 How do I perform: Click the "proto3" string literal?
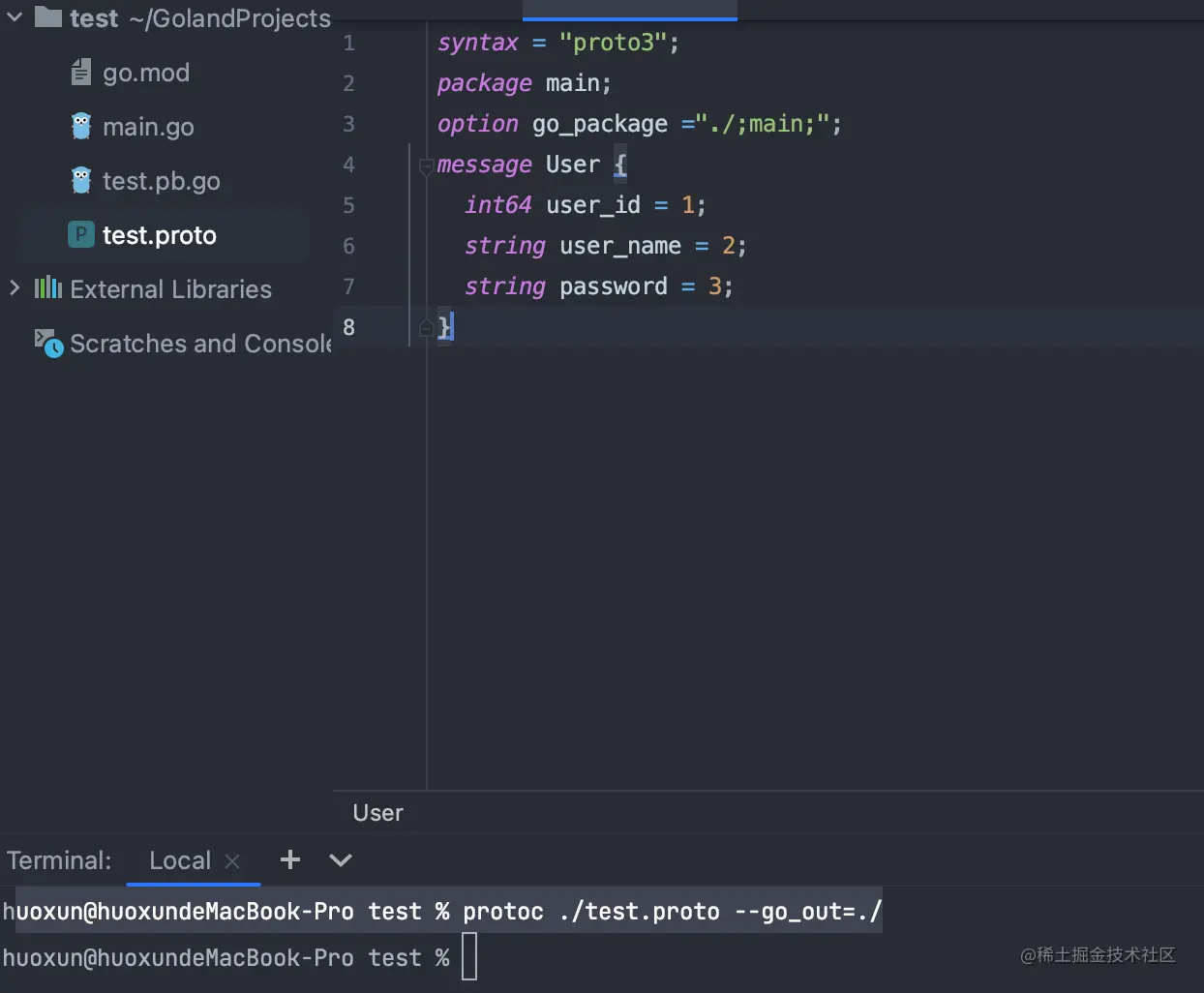(613, 43)
